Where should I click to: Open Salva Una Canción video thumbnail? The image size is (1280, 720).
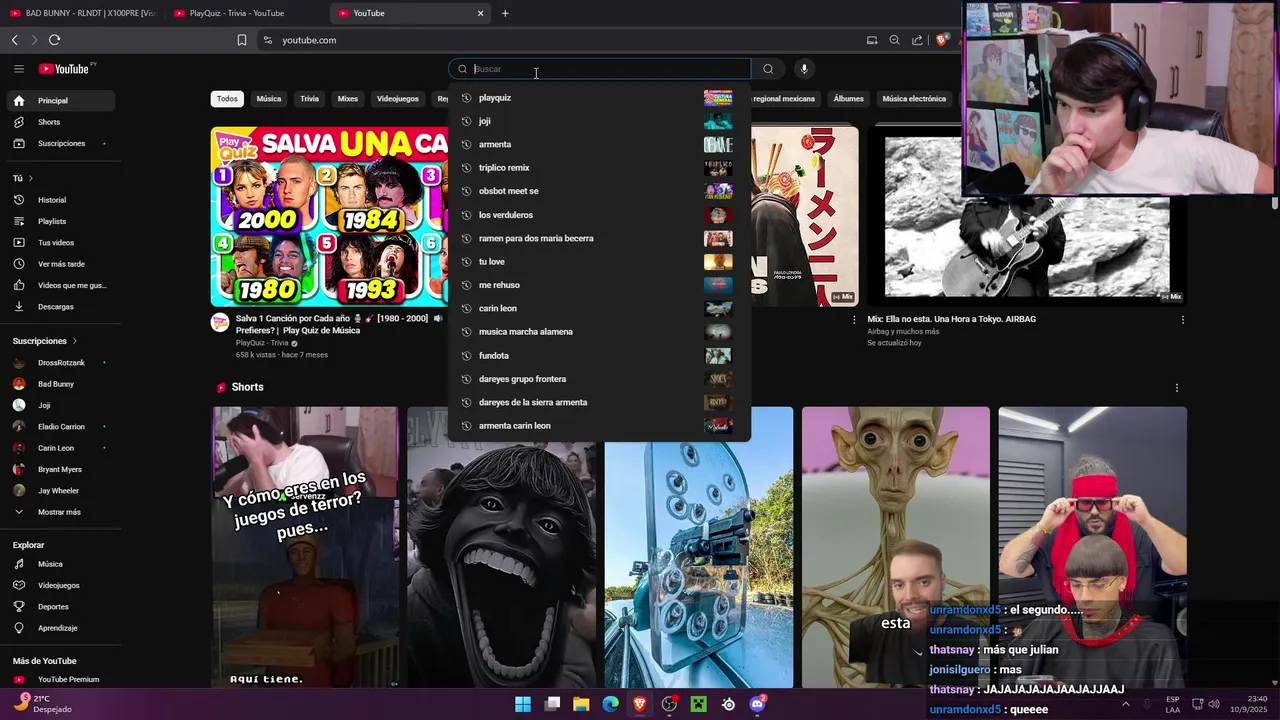pos(329,216)
